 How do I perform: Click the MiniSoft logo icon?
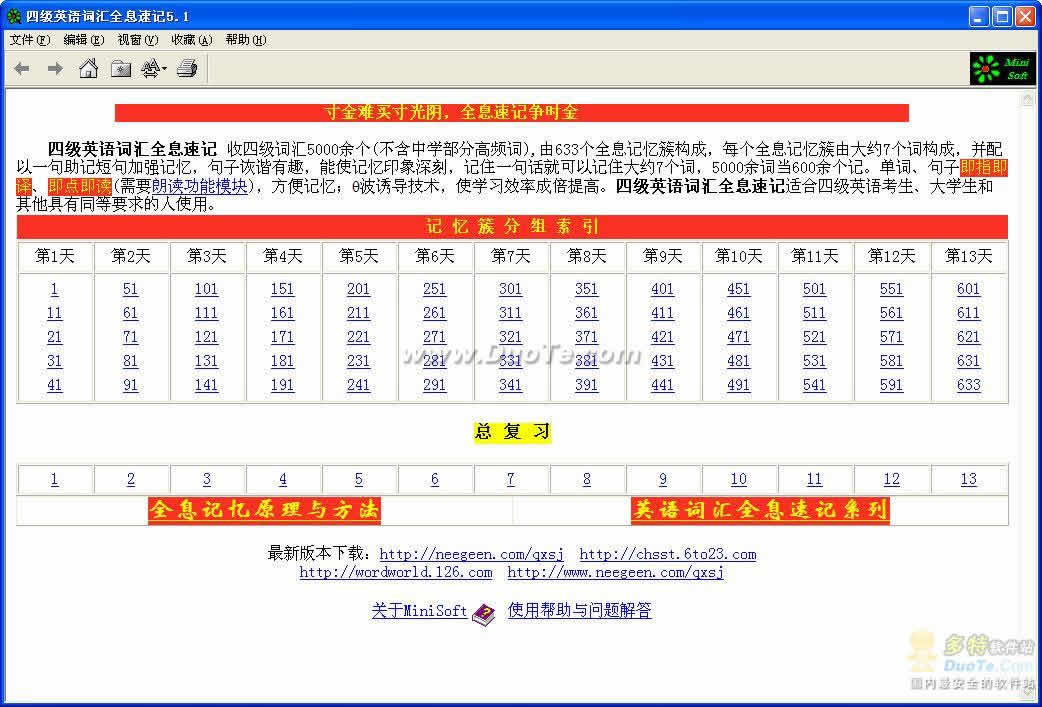click(1003, 68)
